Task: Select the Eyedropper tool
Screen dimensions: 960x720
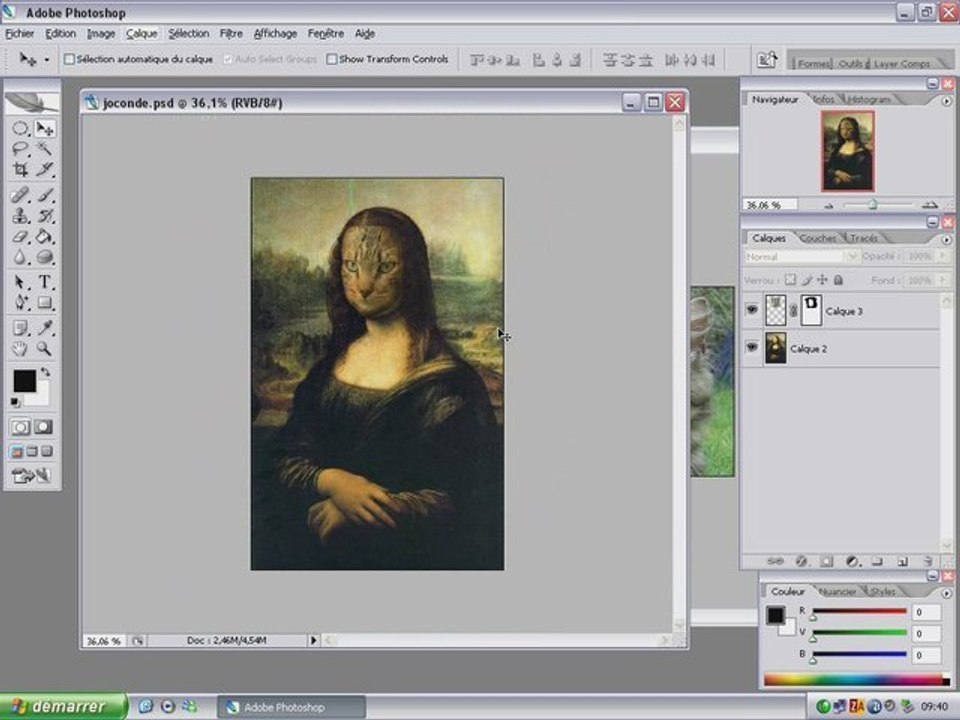Action: [x=44, y=327]
